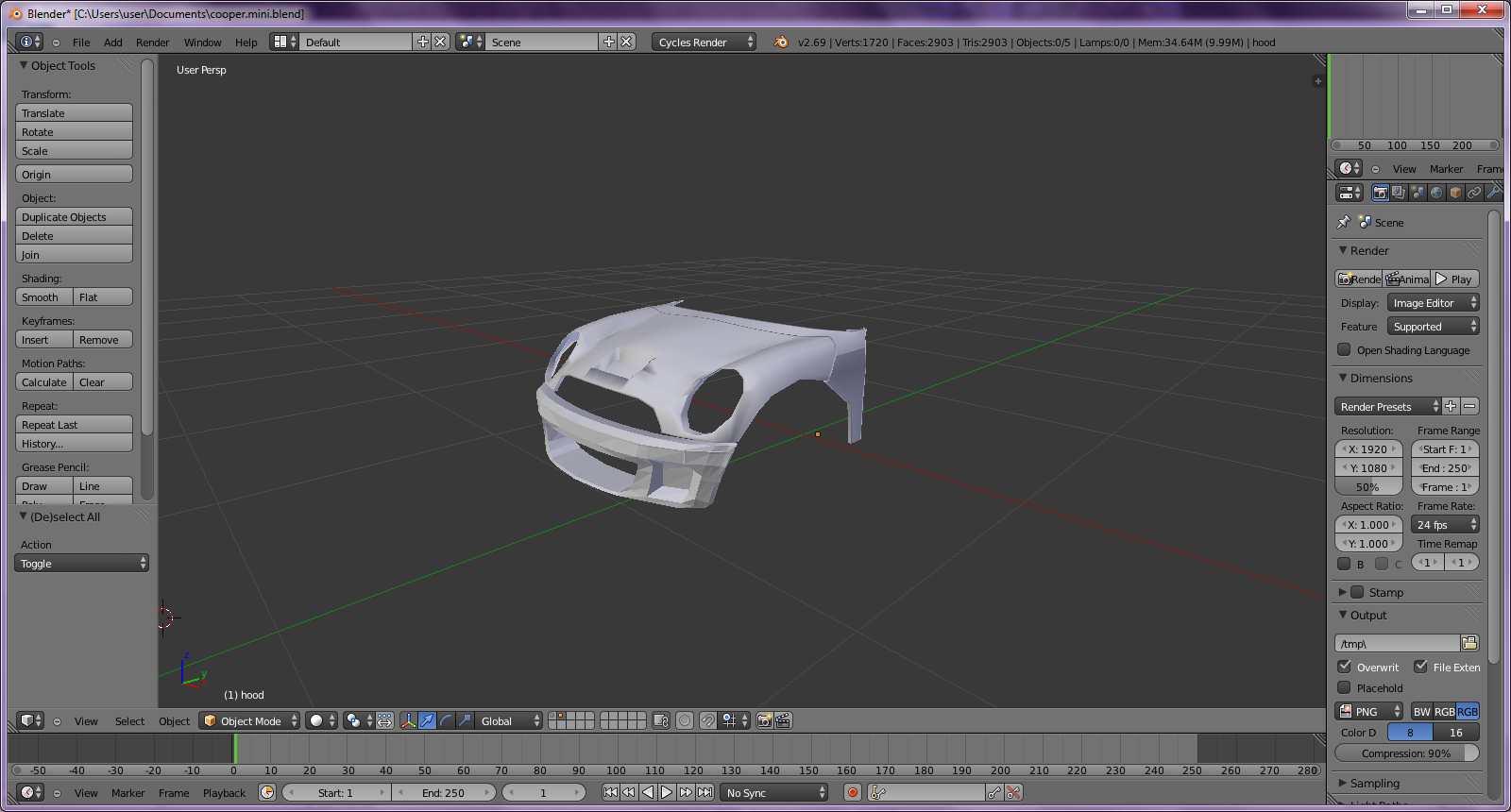Select the rotate manipulator arc icon
The height and width of the screenshot is (812, 1511).
click(446, 720)
